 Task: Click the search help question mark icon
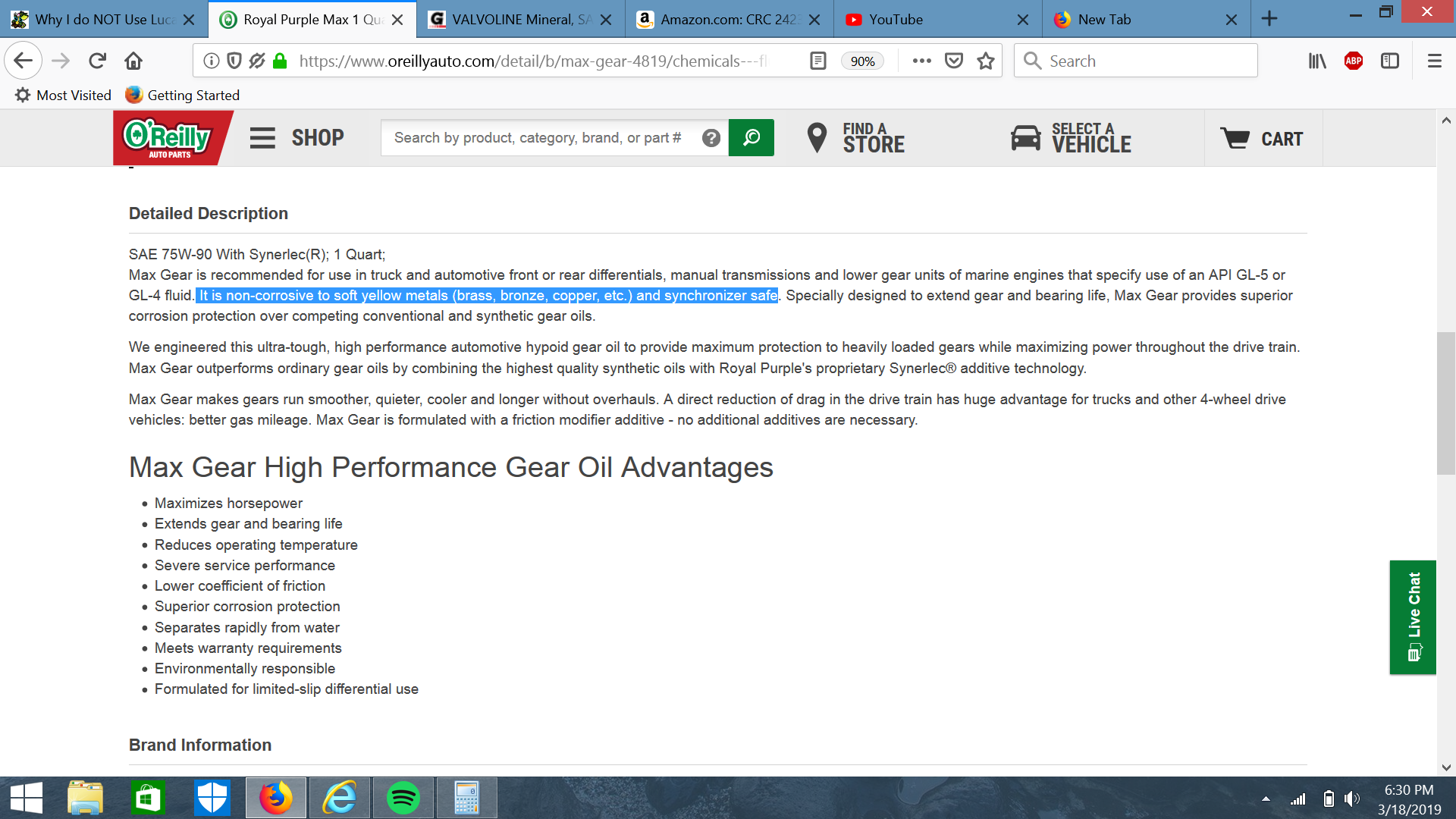point(711,138)
